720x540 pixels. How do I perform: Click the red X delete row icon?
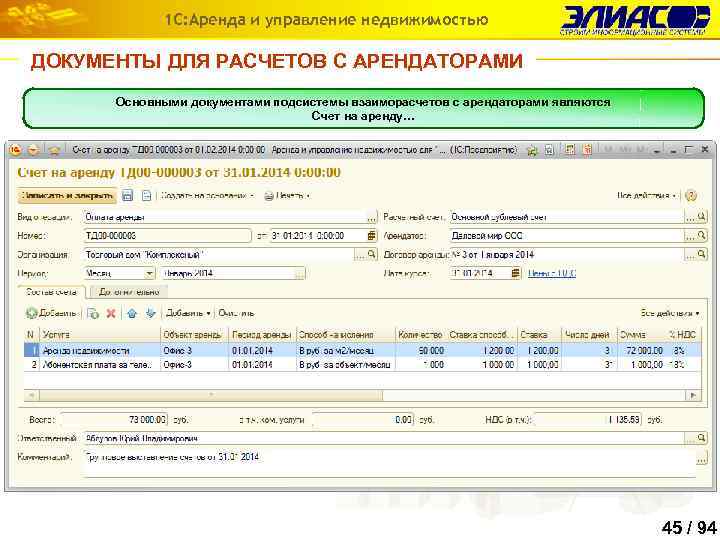click(x=111, y=313)
